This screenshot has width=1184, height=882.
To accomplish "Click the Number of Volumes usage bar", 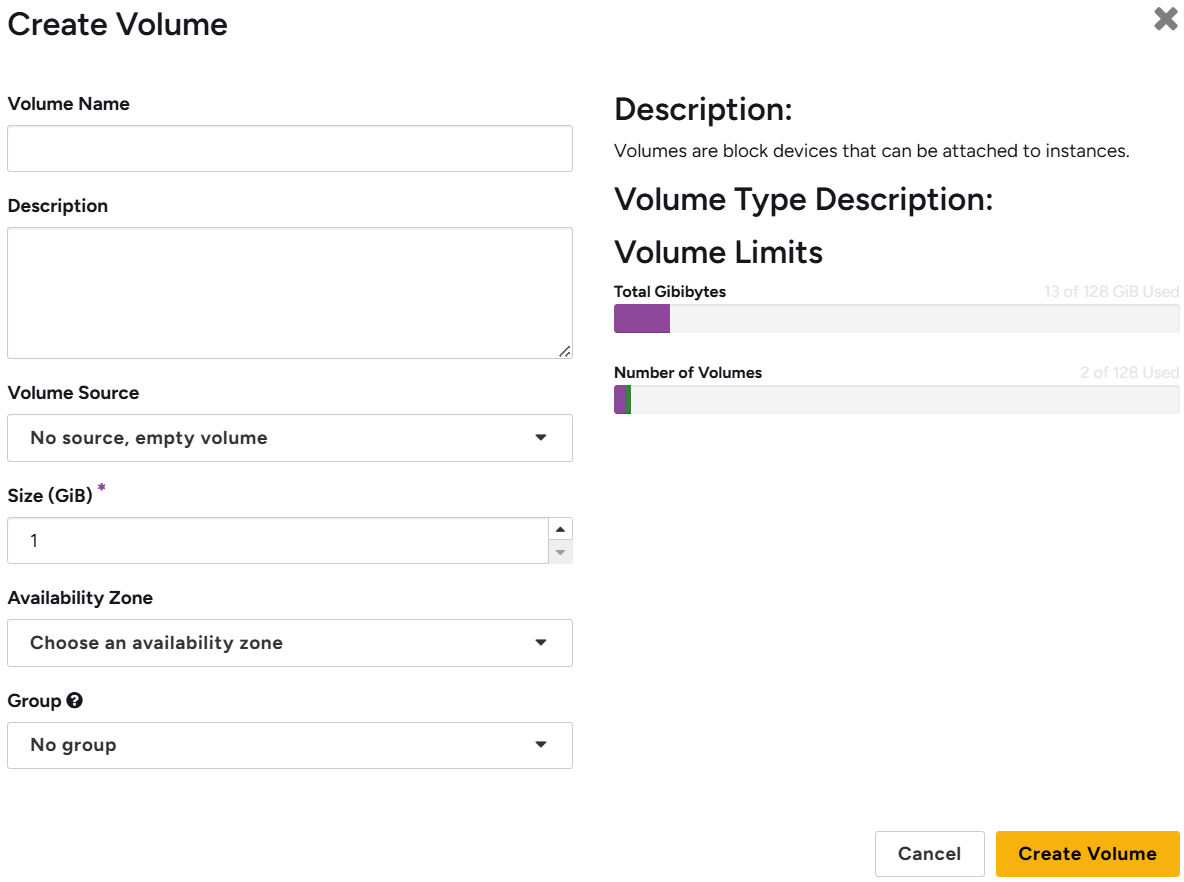I will coord(896,400).
